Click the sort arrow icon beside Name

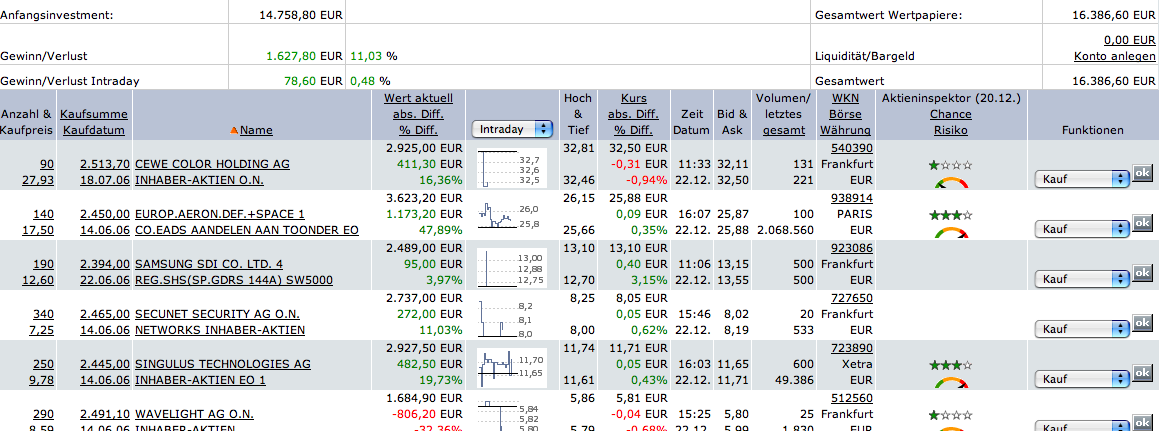(234, 130)
